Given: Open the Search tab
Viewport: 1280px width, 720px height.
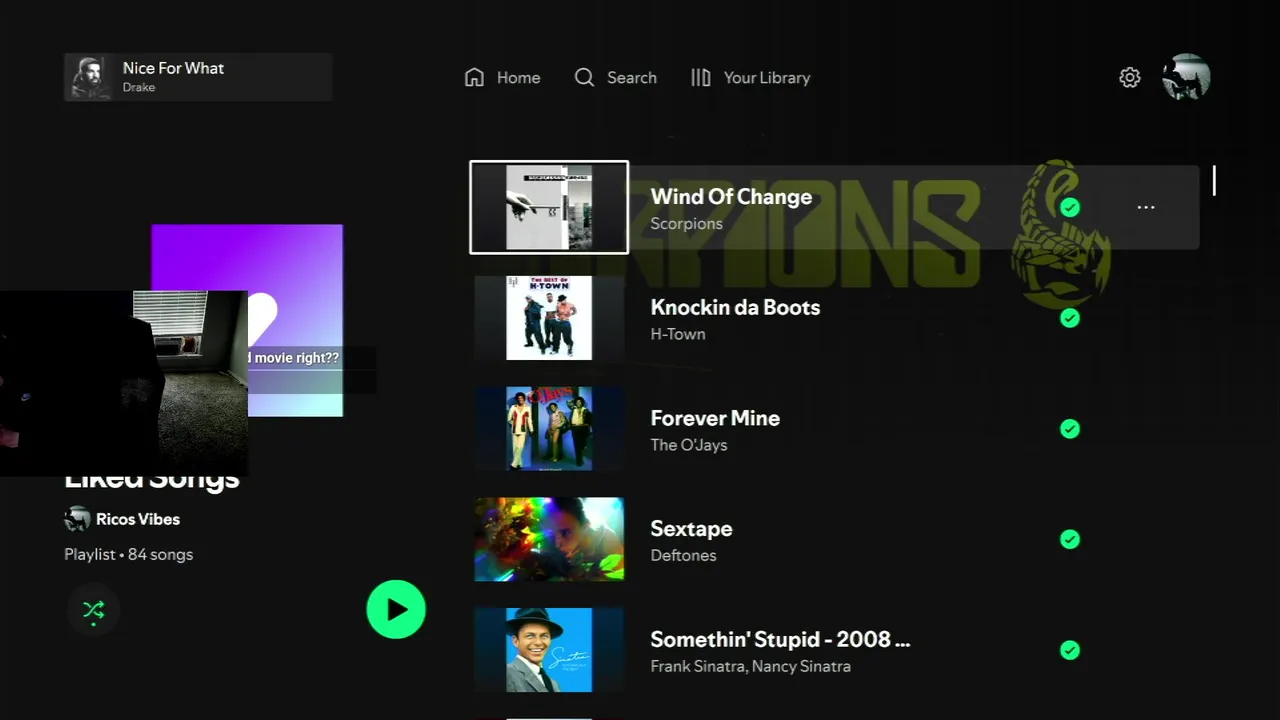Looking at the screenshot, I should (615, 78).
